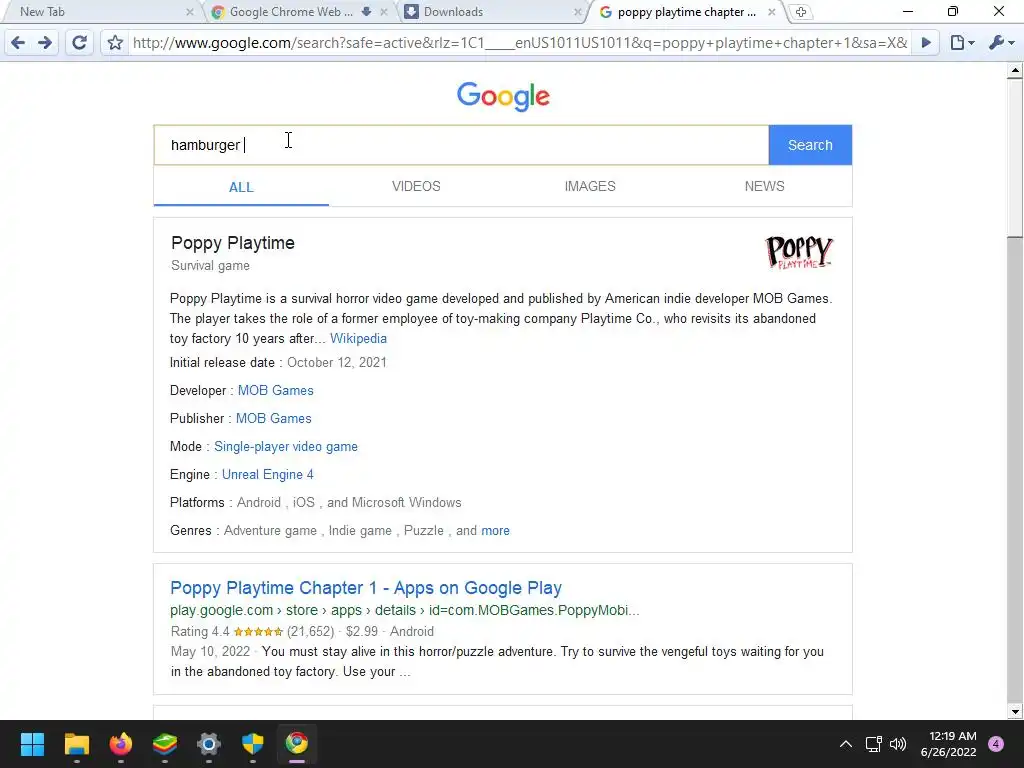Click the Google logo
Screen dimensions: 1024x768
503,96
